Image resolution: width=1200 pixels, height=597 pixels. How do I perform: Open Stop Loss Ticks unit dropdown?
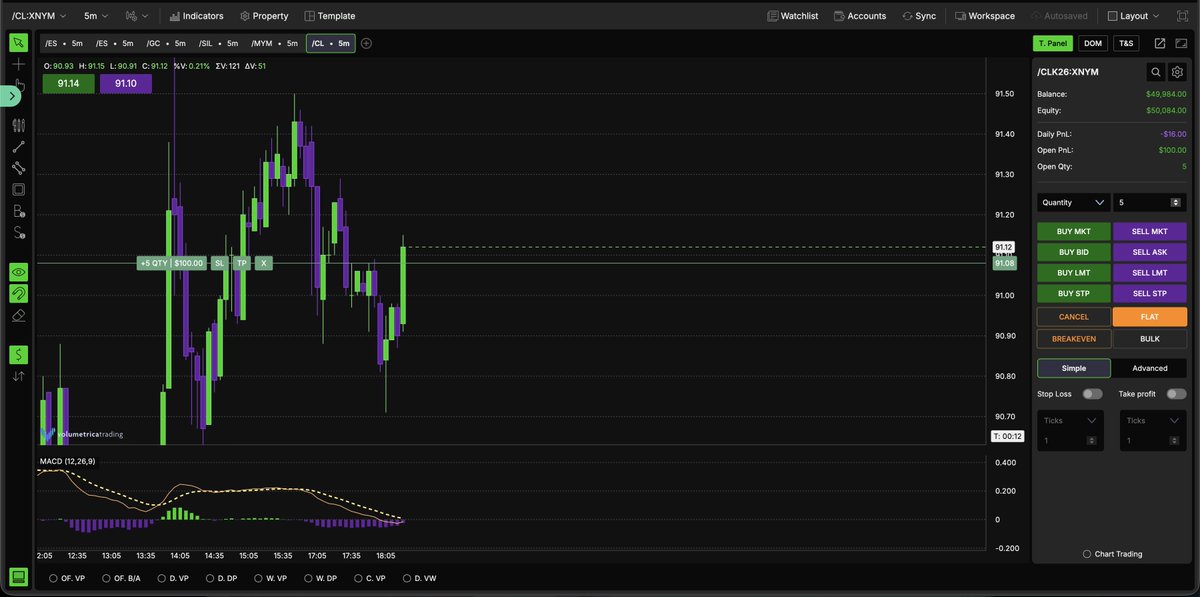1071,421
